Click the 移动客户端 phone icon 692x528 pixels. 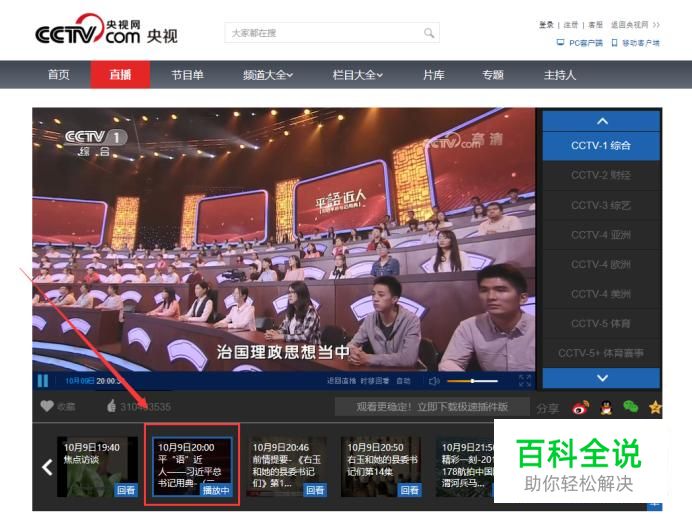614,43
